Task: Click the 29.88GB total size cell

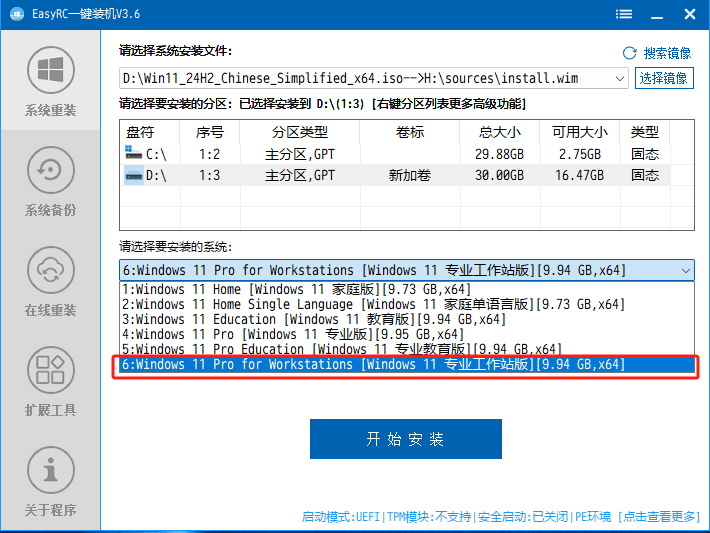Action: click(x=499, y=154)
